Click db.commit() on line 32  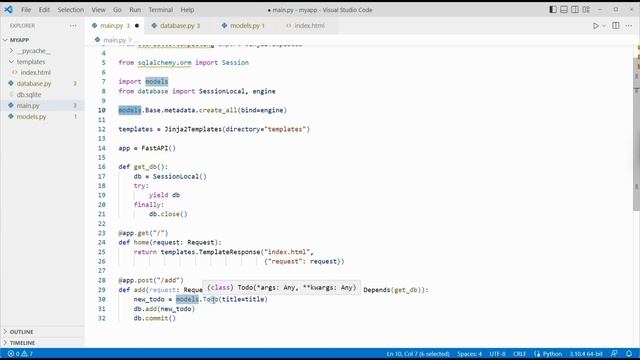click(155, 318)
